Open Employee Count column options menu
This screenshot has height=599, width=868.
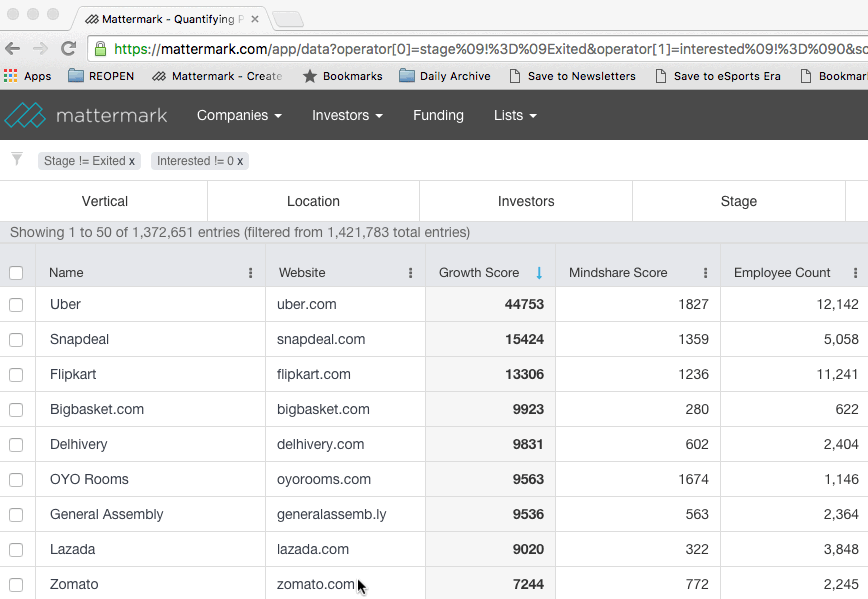point(855,272)
